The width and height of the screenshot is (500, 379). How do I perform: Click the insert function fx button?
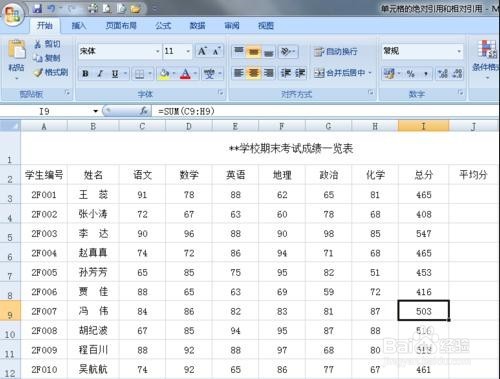point(144,111)
